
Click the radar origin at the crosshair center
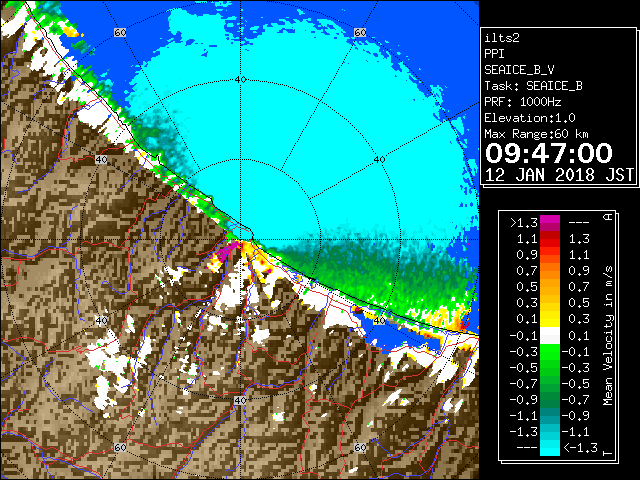241,240
